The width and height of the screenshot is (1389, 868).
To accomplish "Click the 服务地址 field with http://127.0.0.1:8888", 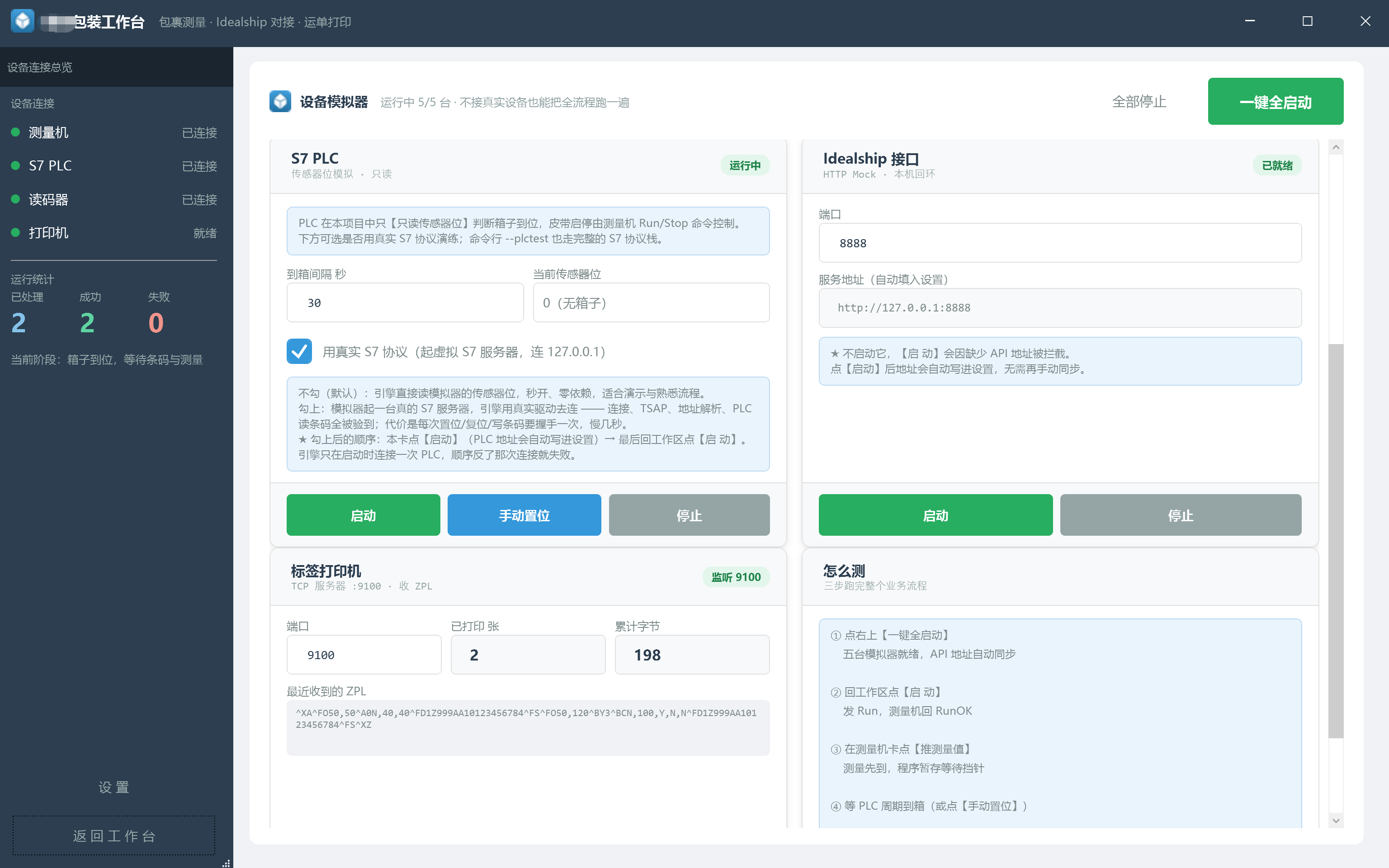I will pos(1060,308).
